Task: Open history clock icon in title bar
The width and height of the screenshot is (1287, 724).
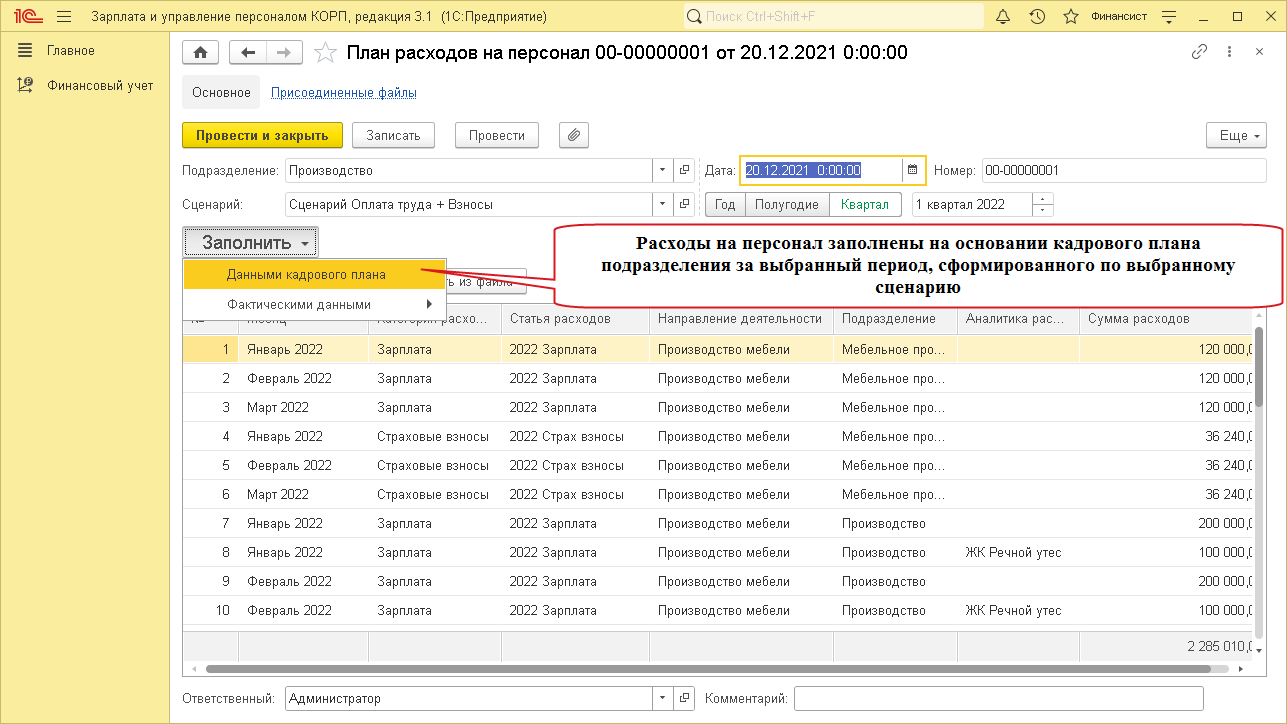Action: click(x=1037, y=17)
